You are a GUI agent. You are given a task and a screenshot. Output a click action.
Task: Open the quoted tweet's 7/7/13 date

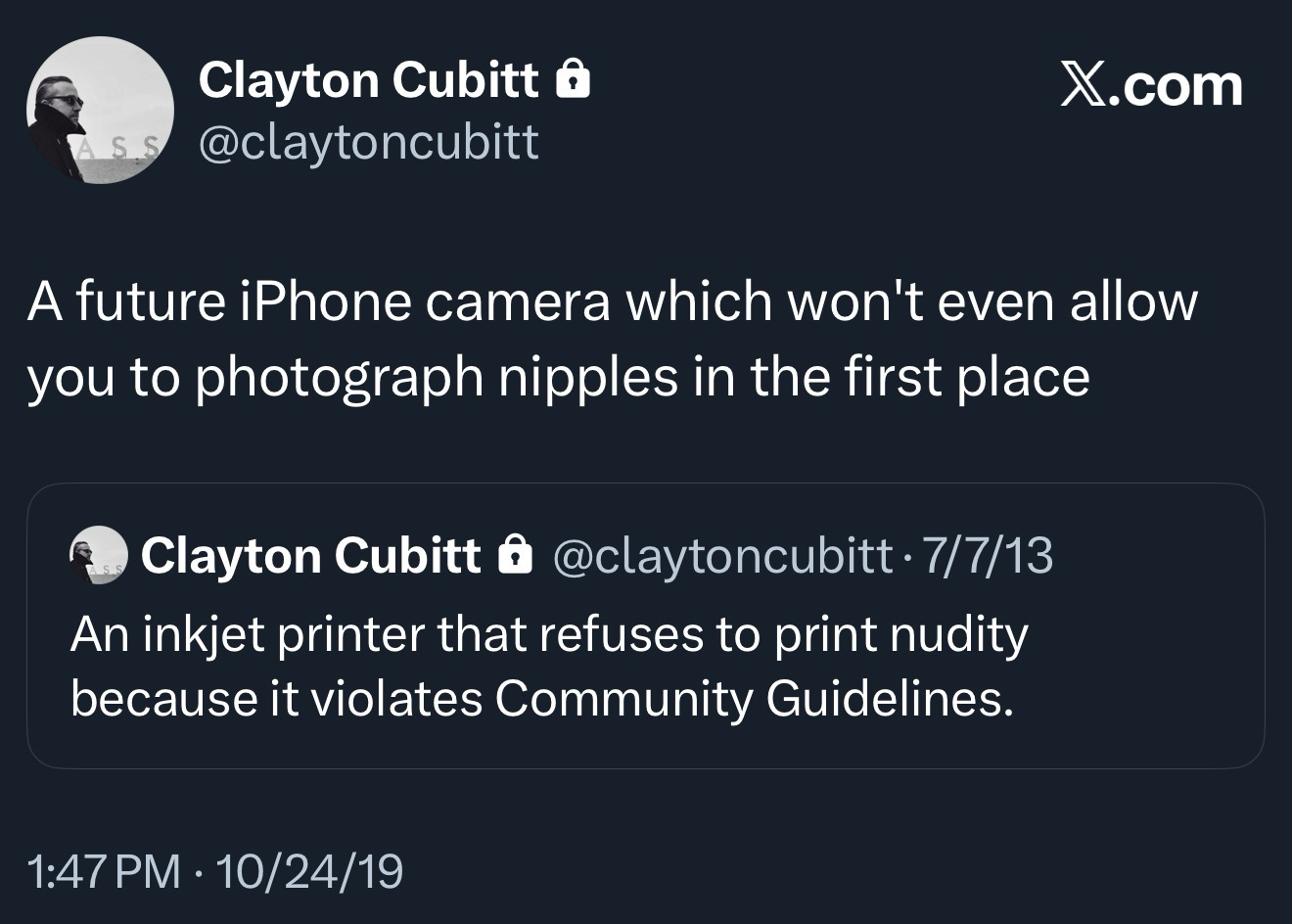click(x=988, y=556)
